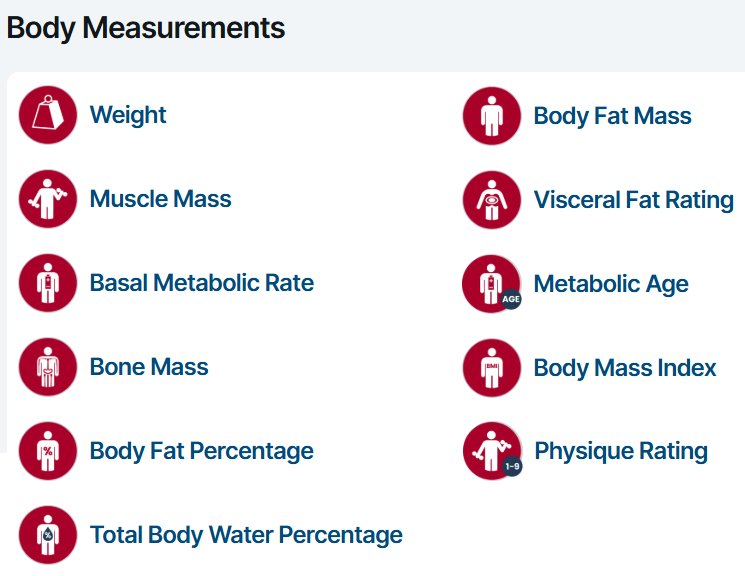Open the Visceral Fat Rating text link
This screenshot has width=745, height=576.
point(633,200)
